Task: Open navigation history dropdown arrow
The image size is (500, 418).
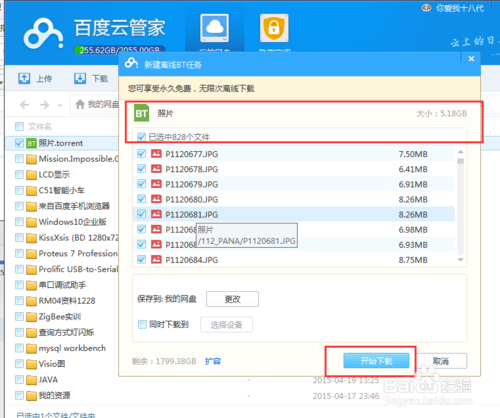Action: (60, 106)
